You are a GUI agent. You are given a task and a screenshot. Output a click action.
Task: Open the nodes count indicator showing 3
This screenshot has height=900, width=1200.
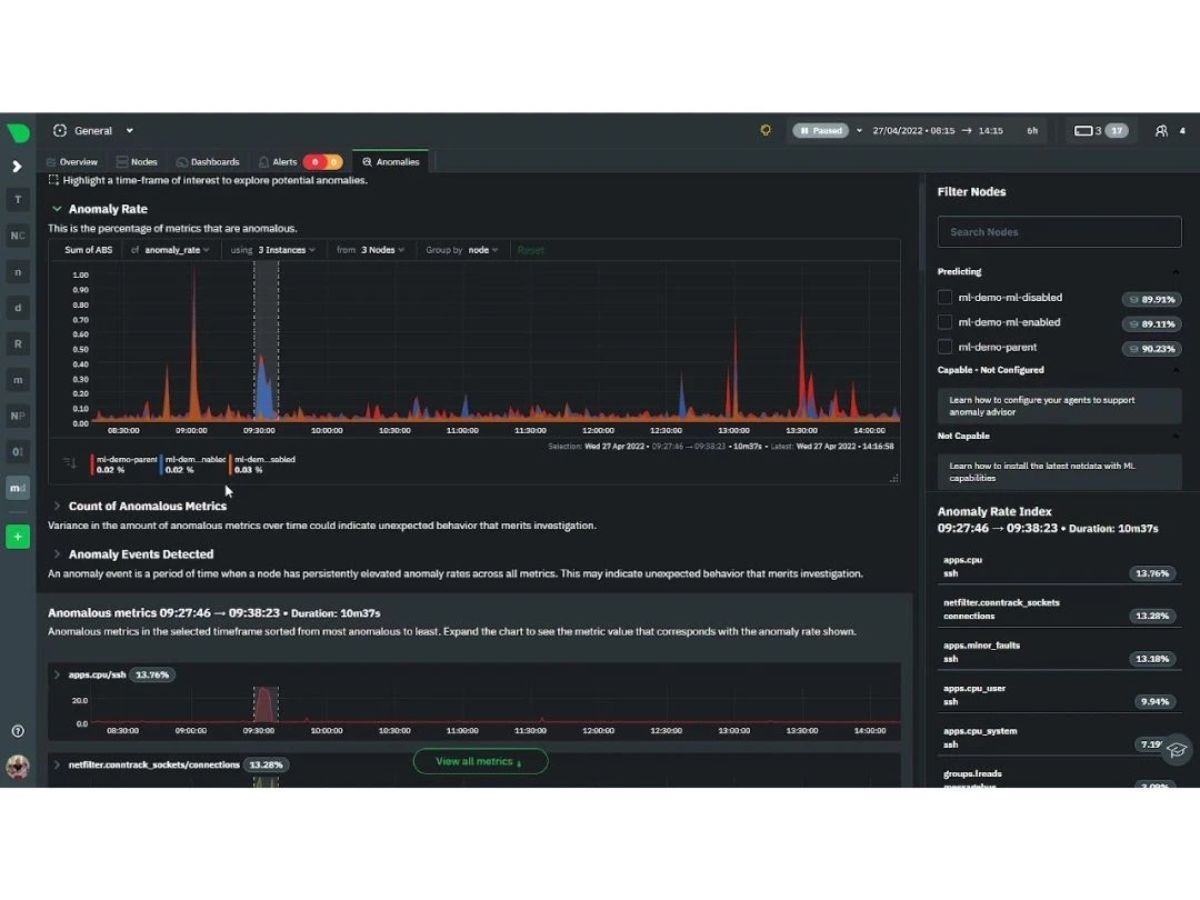pos(1088,131)
